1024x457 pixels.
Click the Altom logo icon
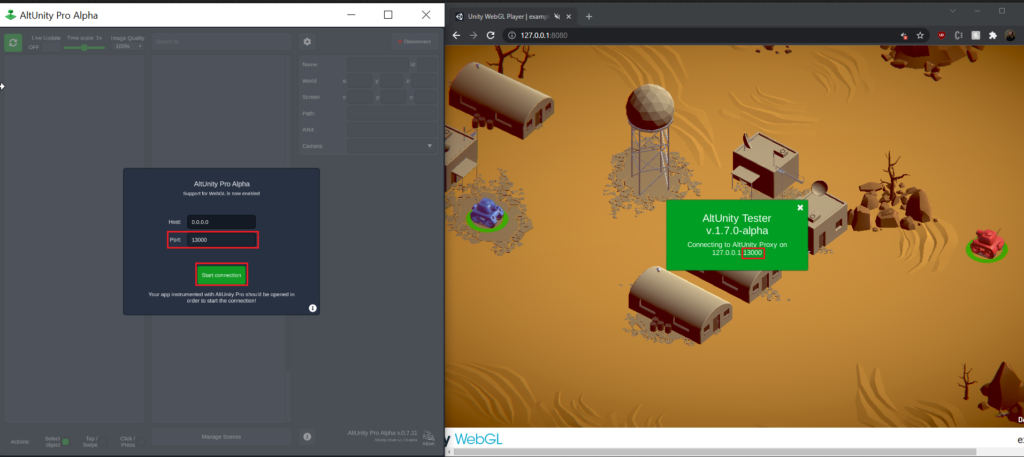(429, 437)
